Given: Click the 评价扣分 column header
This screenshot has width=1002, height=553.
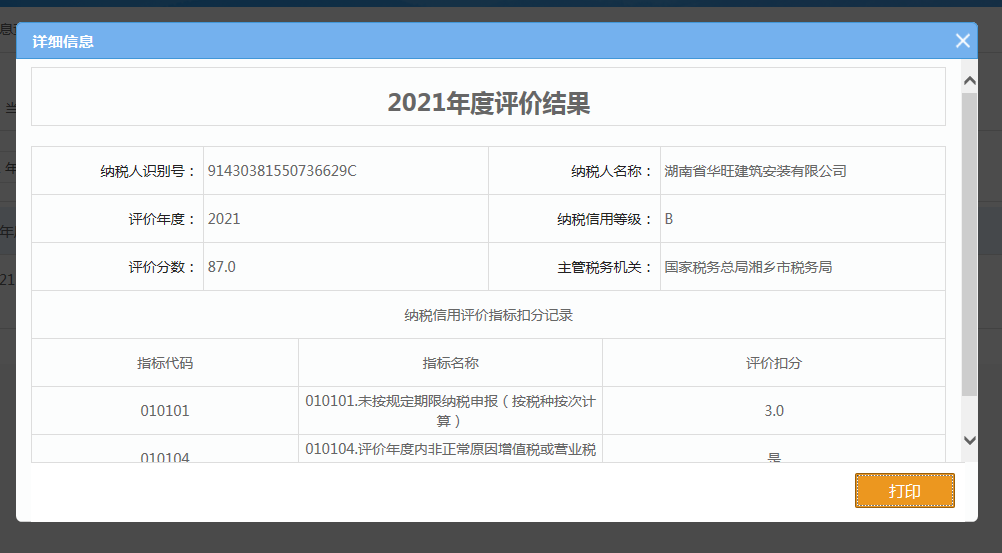Looking at the screenshot, I should pos(774,363).
